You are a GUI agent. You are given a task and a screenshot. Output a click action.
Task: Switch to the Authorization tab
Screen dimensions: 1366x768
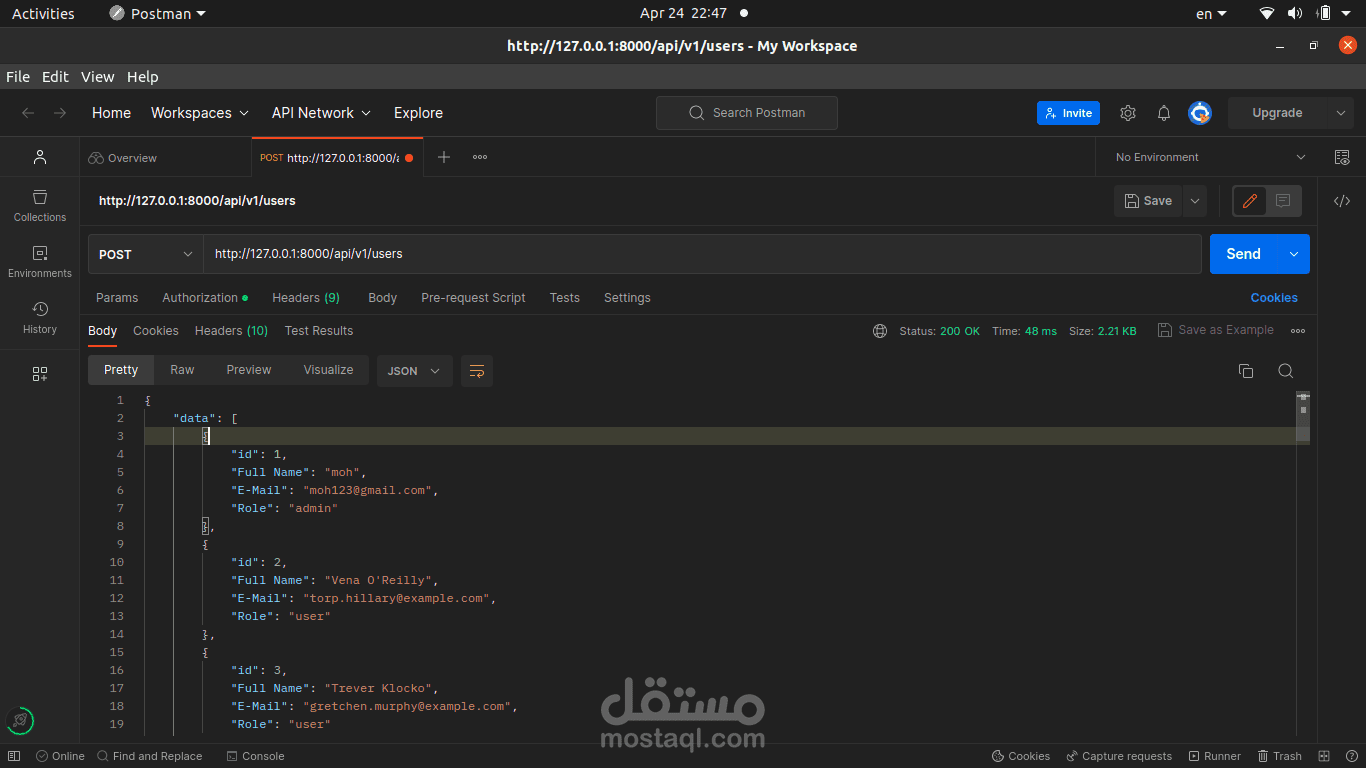(205, 298)
